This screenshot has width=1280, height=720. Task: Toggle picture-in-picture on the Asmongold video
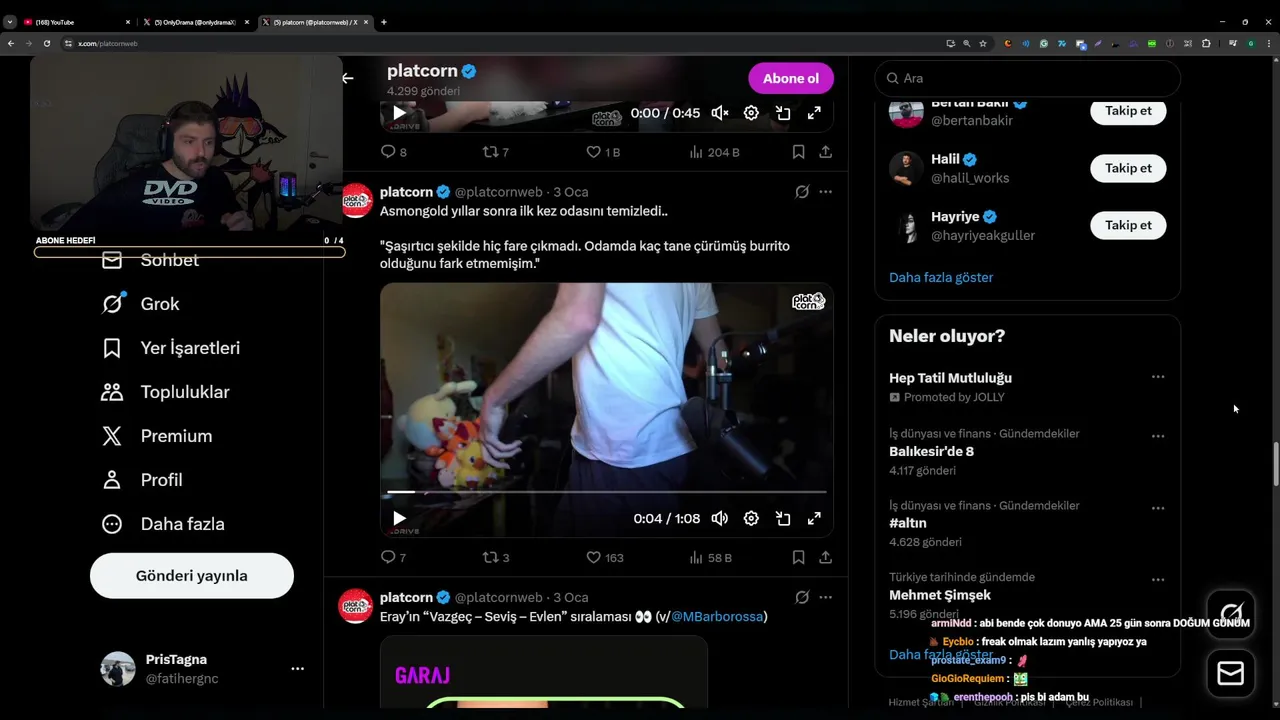pos(783,518)
